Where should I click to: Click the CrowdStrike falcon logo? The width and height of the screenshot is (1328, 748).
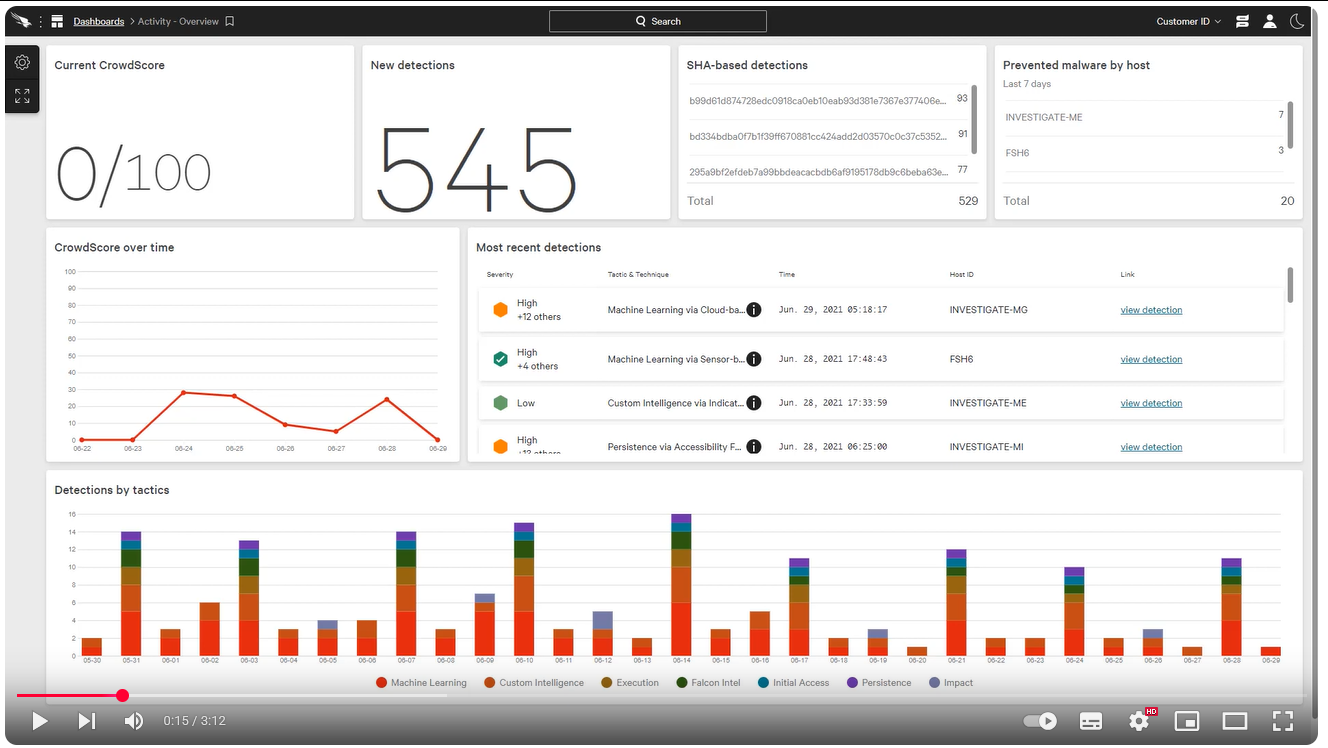(x=21, y=21)
